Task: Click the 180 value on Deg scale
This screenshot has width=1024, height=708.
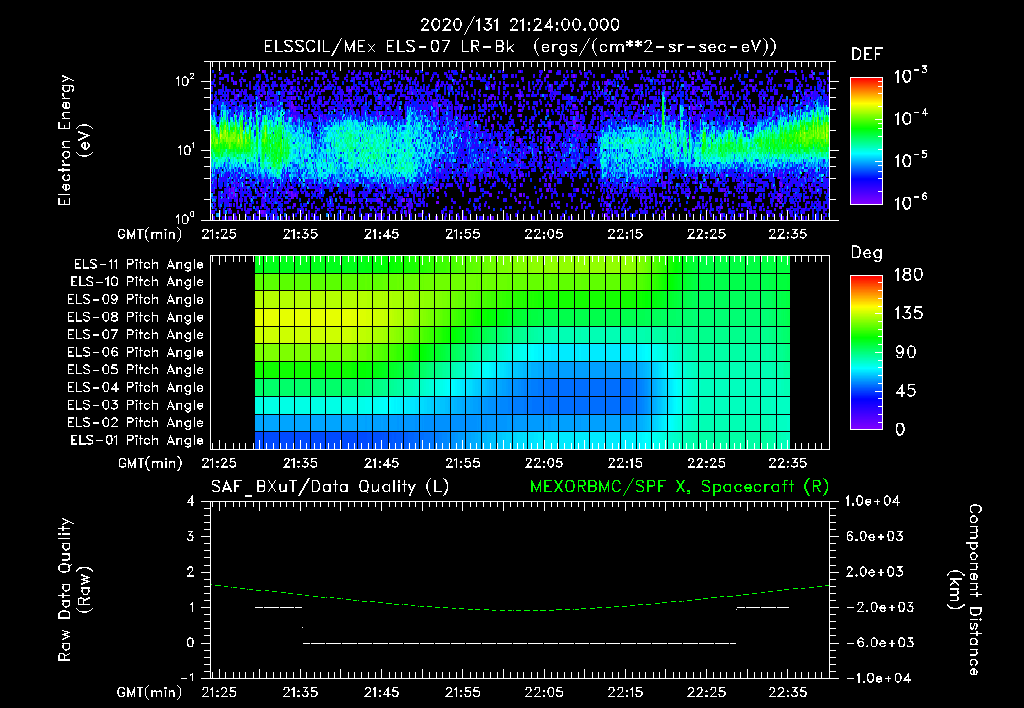Action: [x=908, y=275]
